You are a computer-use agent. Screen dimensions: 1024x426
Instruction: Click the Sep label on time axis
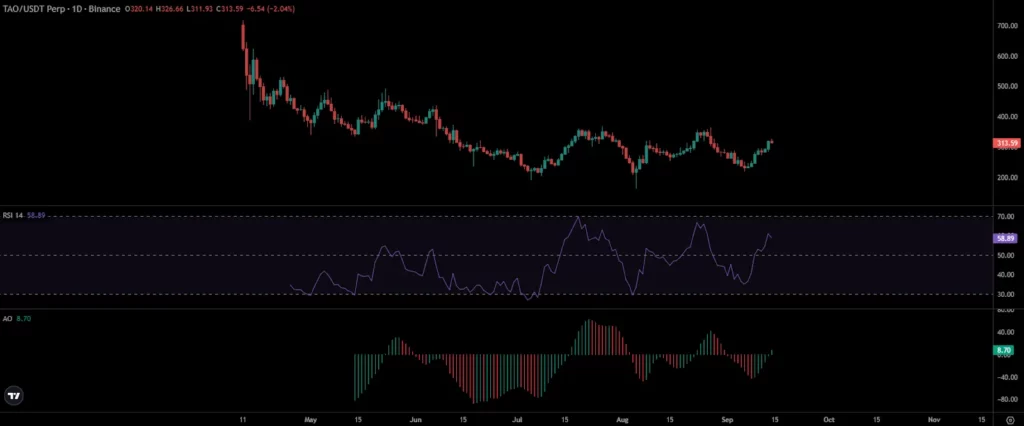(x=726, y=419)
